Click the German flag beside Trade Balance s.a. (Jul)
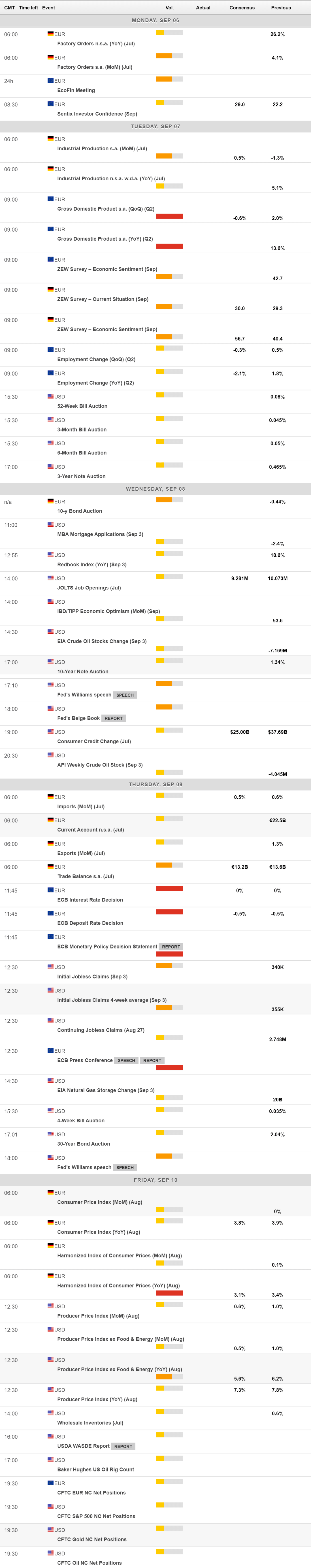The width and height of the screenshot is (311, 1568). click(50, 866)
